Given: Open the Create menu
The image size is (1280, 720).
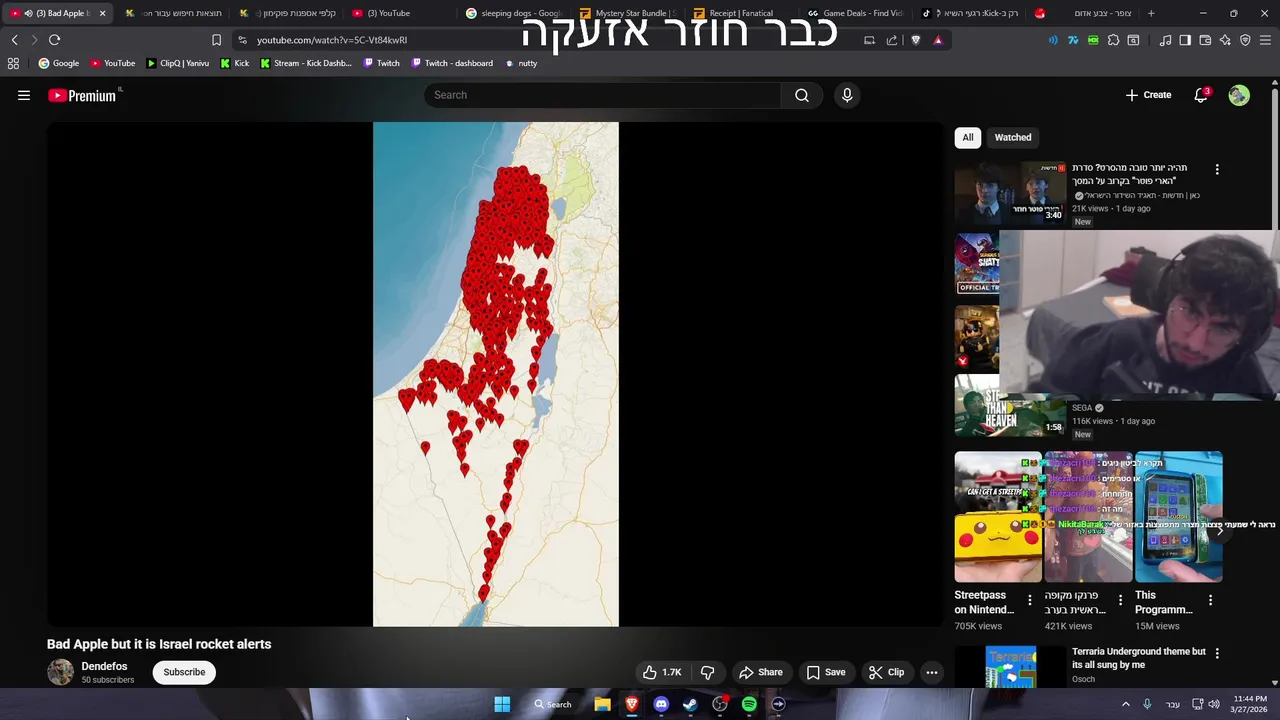Looking at the screenshot, I should (1148, 95).
